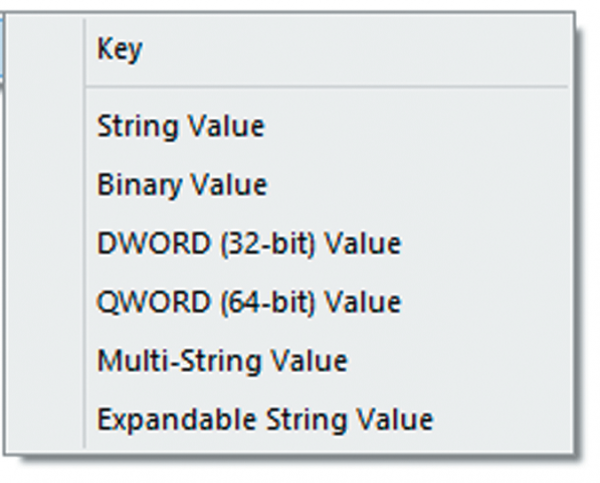Create a new registry Key
The height and width of the screenshot is (483, 600).
pos(120,50)
